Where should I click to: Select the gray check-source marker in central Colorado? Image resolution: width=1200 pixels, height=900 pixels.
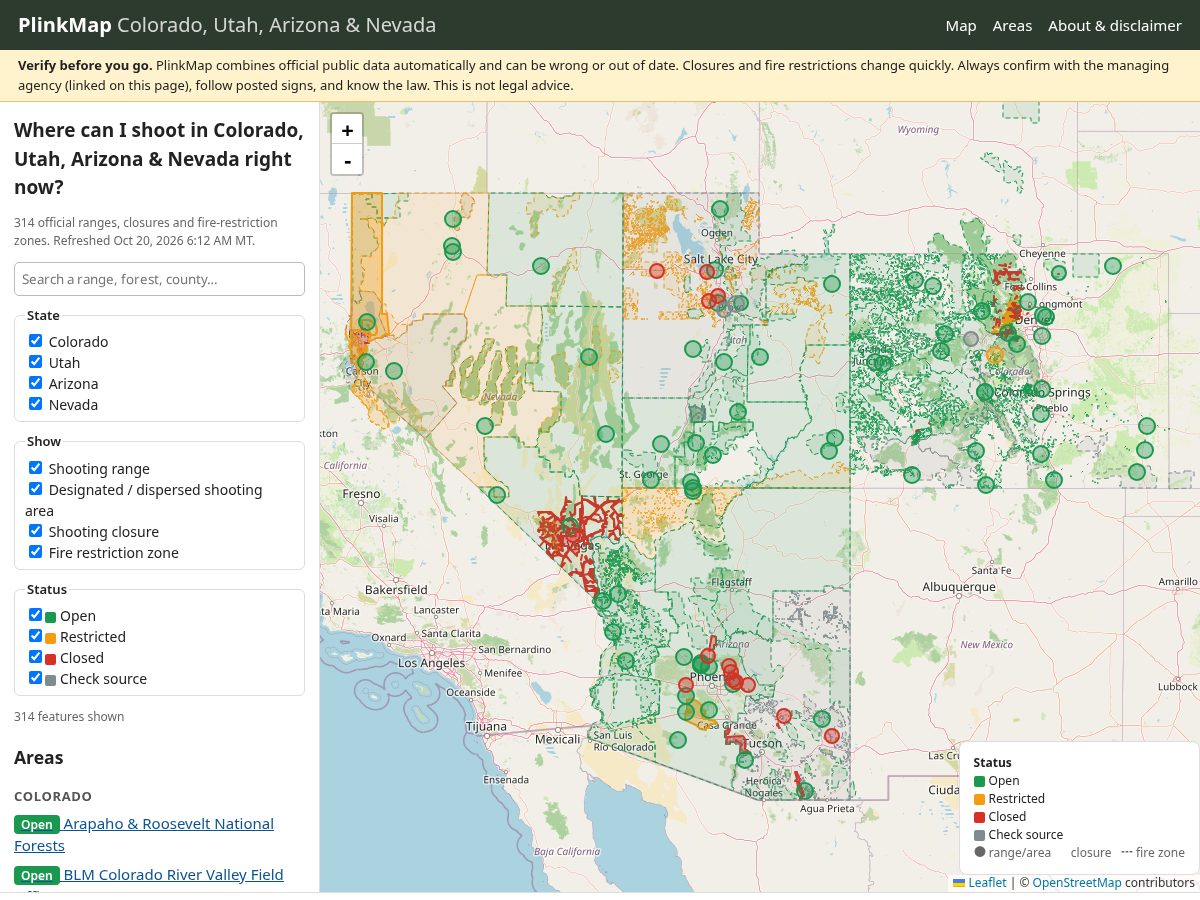pyautogui.click(x=970, y=339)
